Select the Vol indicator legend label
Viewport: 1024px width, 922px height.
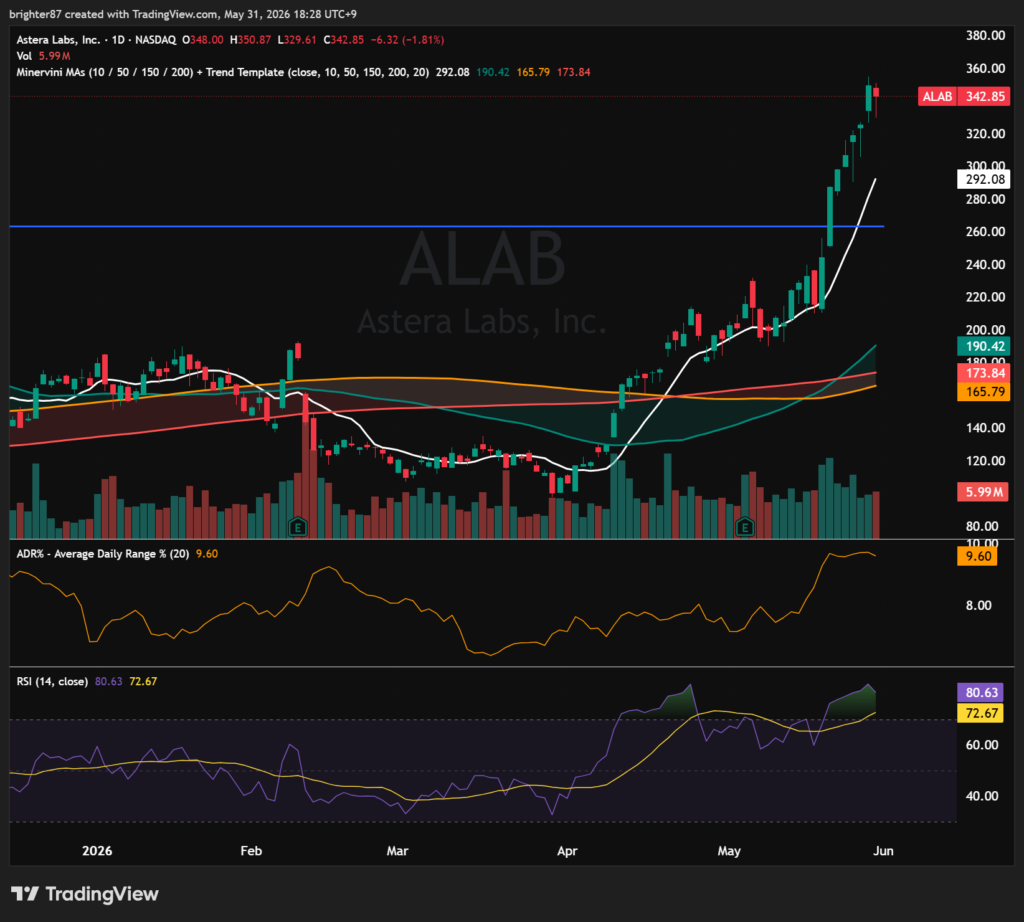point(24,56)
